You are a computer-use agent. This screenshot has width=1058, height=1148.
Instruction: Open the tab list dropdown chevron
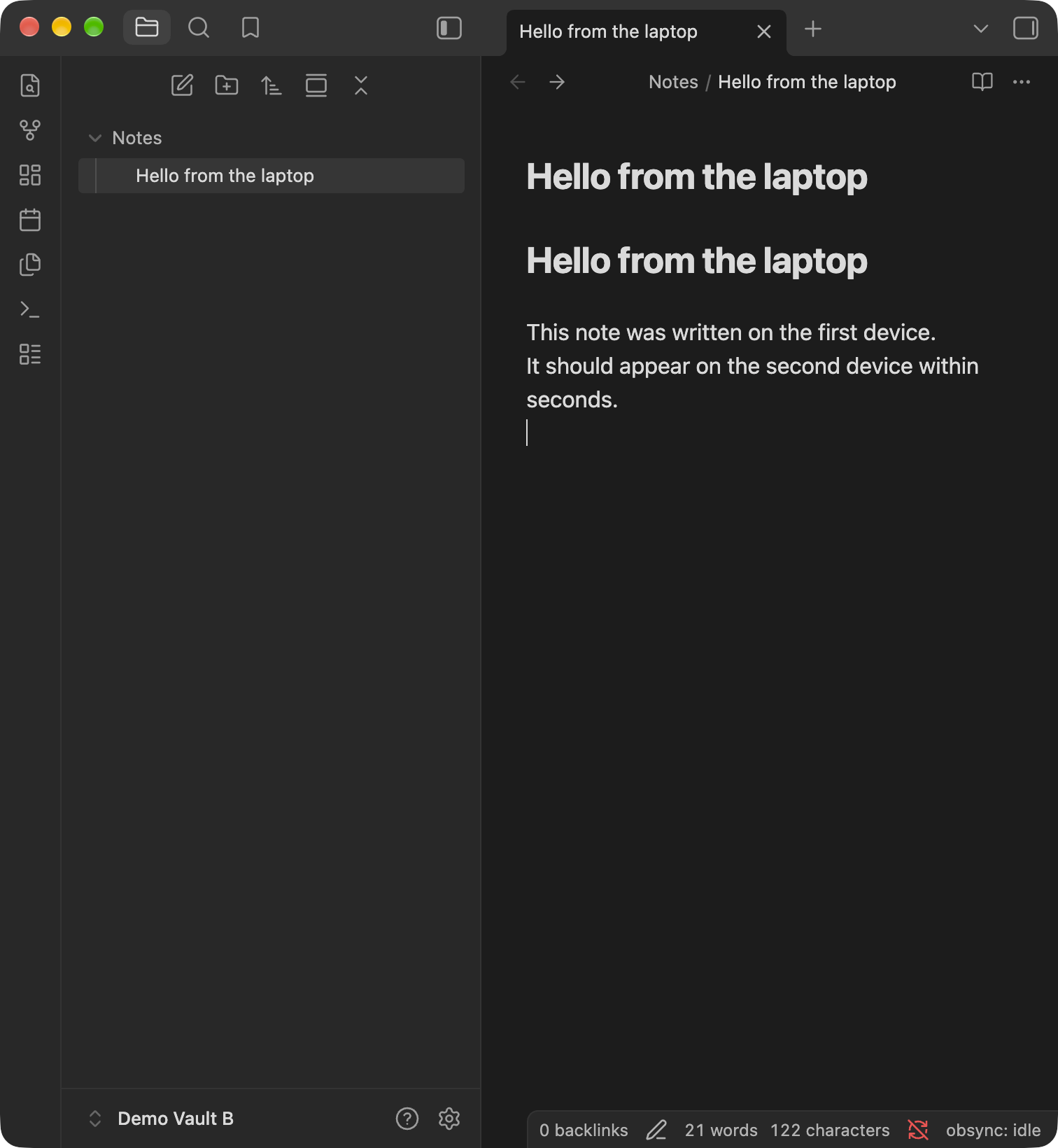tap(981, 29)
